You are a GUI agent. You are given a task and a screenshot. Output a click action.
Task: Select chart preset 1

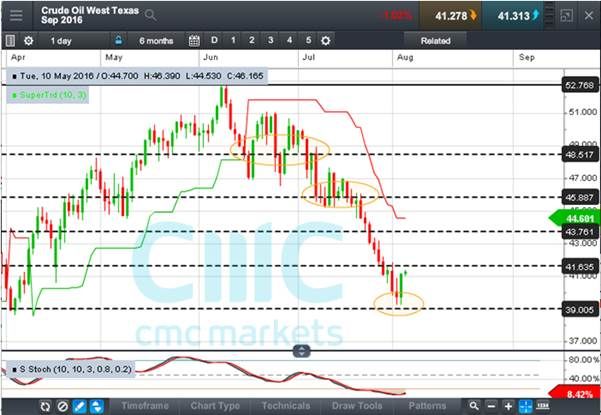pos(233,40)
